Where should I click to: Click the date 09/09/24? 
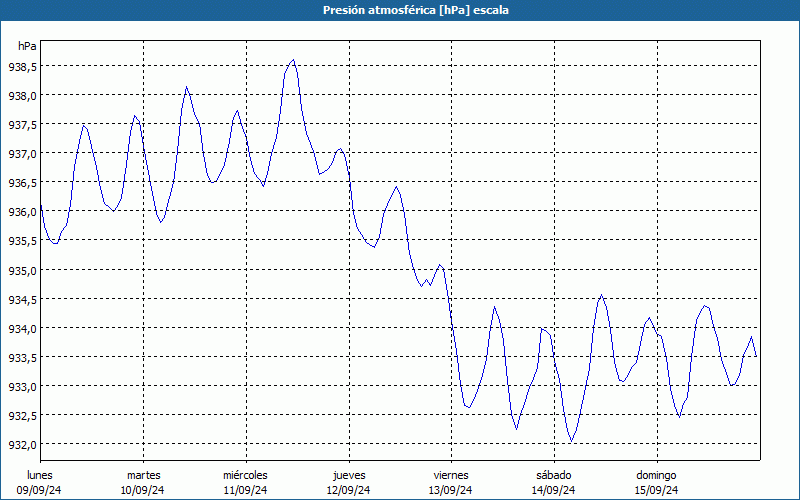[39, 490]
